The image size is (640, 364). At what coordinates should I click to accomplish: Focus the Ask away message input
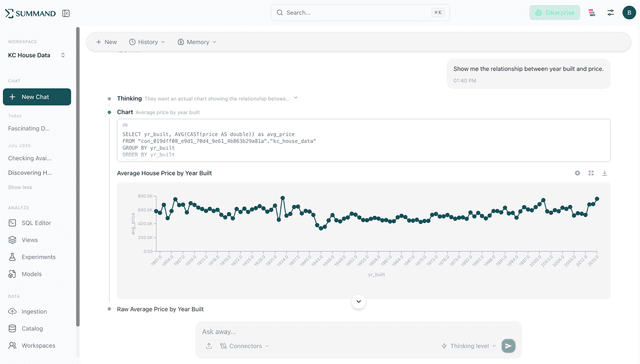point(358,332)
